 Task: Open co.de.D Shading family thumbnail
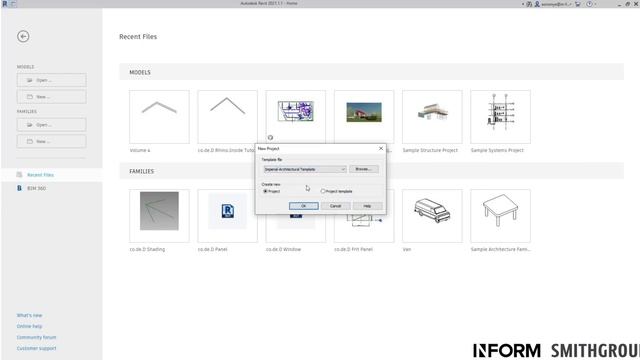(x=159, y=216)
